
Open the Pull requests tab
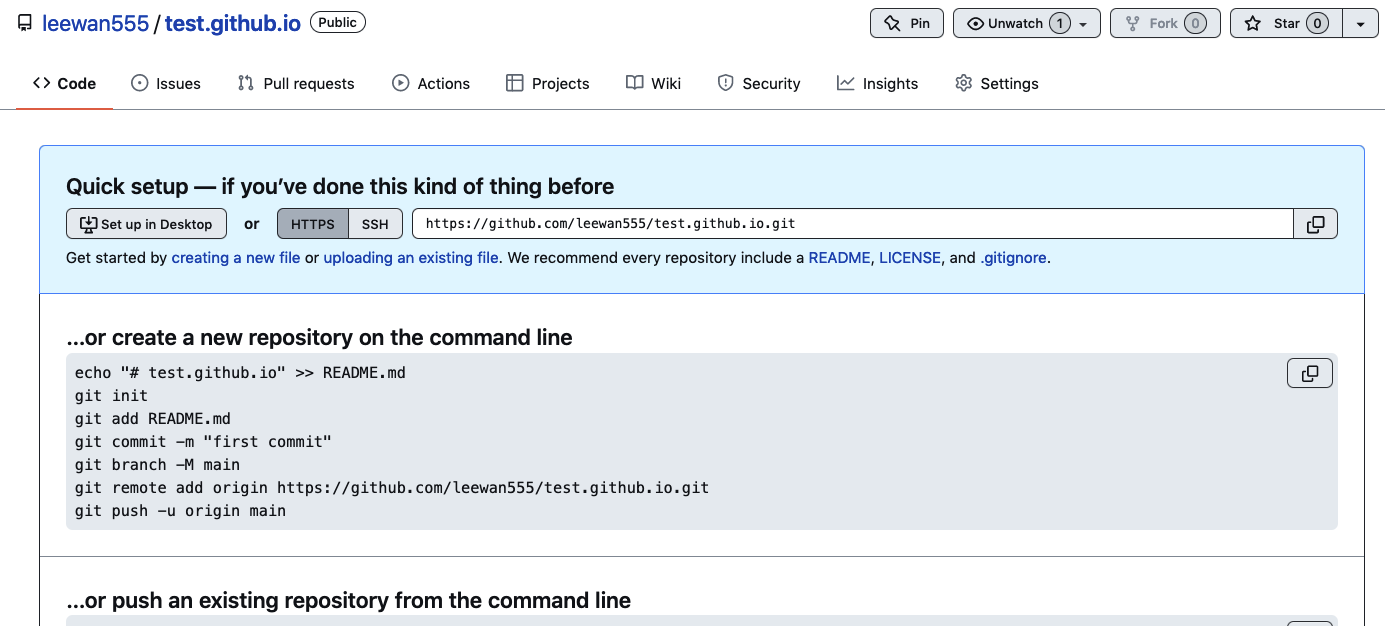click(296, 84)
